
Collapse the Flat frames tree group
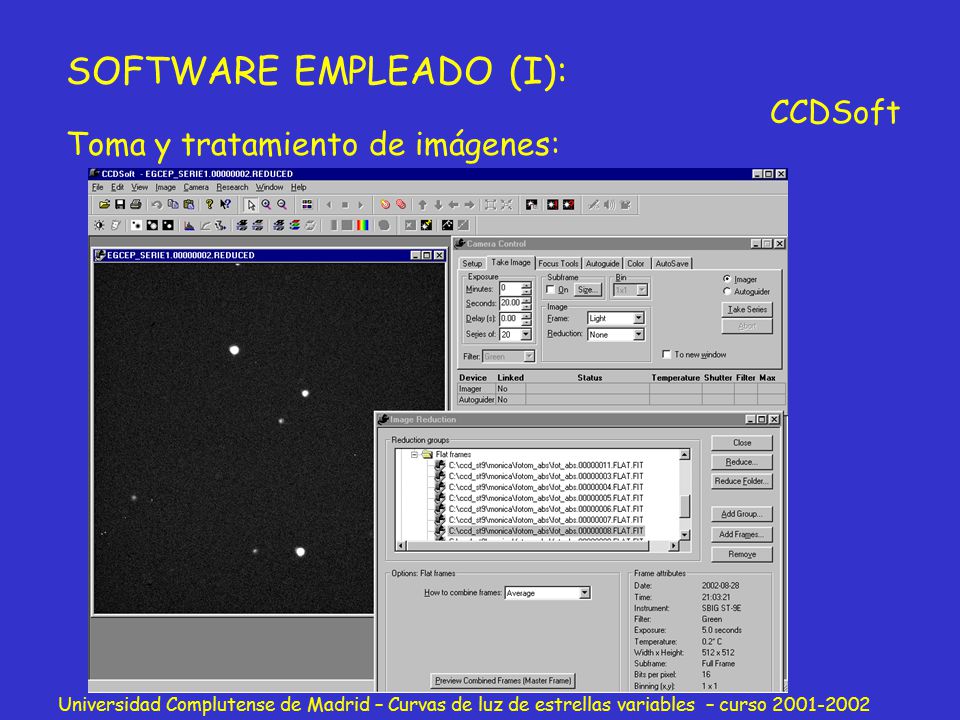coord(414,454)
